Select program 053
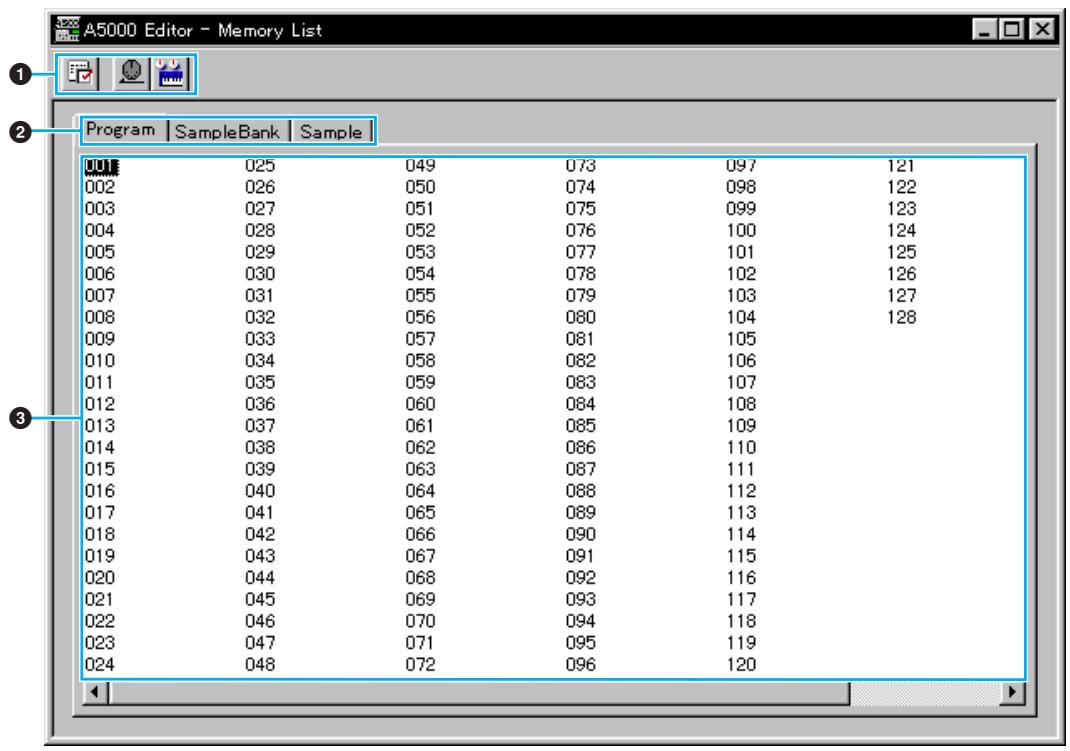The height and width of the screenshot is (751, 1070). point(420,252)
